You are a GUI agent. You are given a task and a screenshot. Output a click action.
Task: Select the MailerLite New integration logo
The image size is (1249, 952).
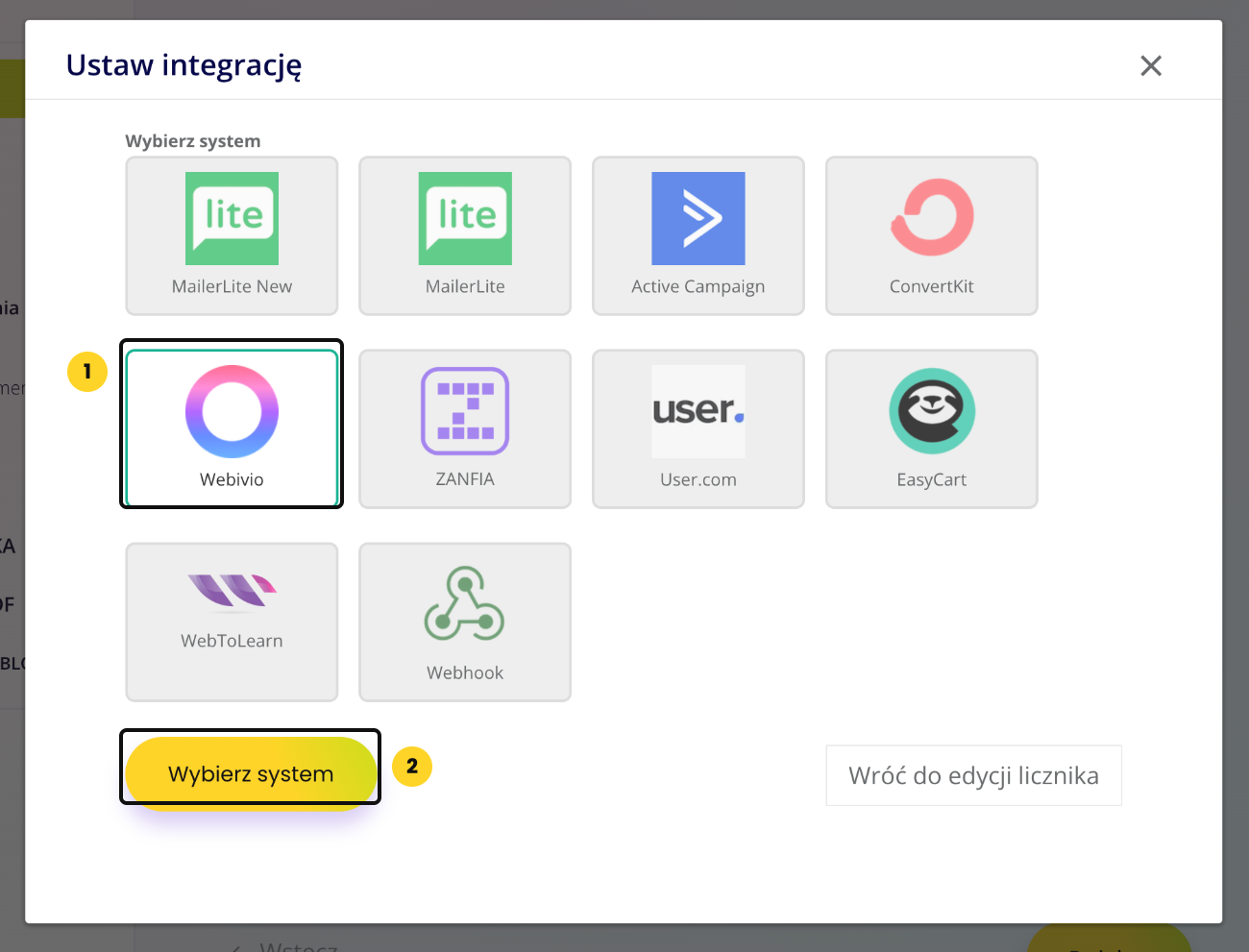coord(232,218)
